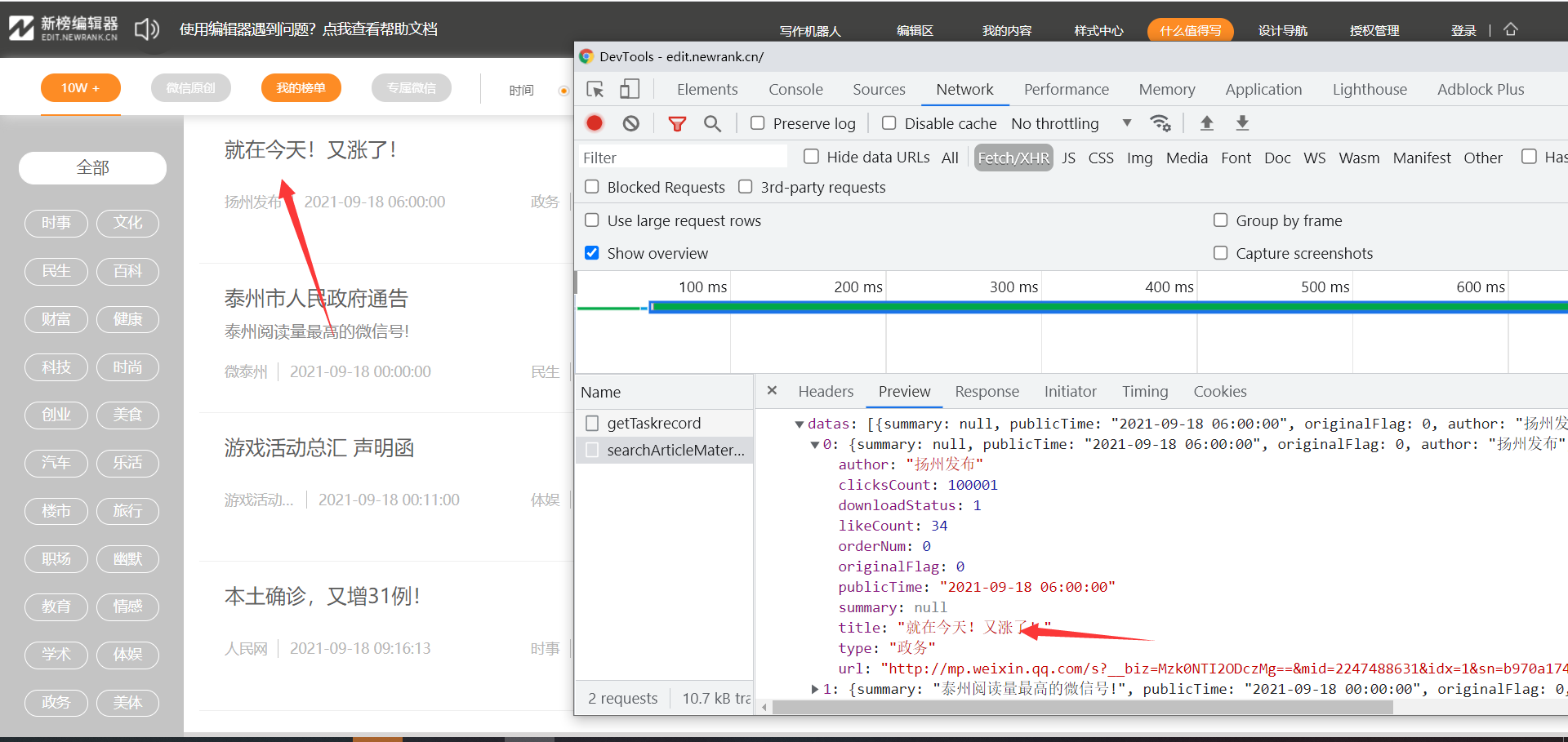Screen dimensions: 1568x742
Task: Click the home icon beside 登录
Action: tap(1511, 29)
